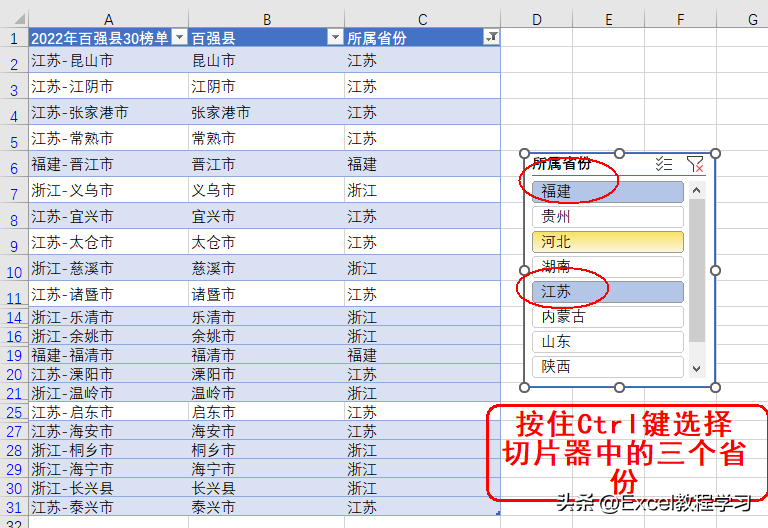This screenshot has height=528, width=768.
Task: Click cell 浙江-余姚市
Action: (x=108, y=336)
